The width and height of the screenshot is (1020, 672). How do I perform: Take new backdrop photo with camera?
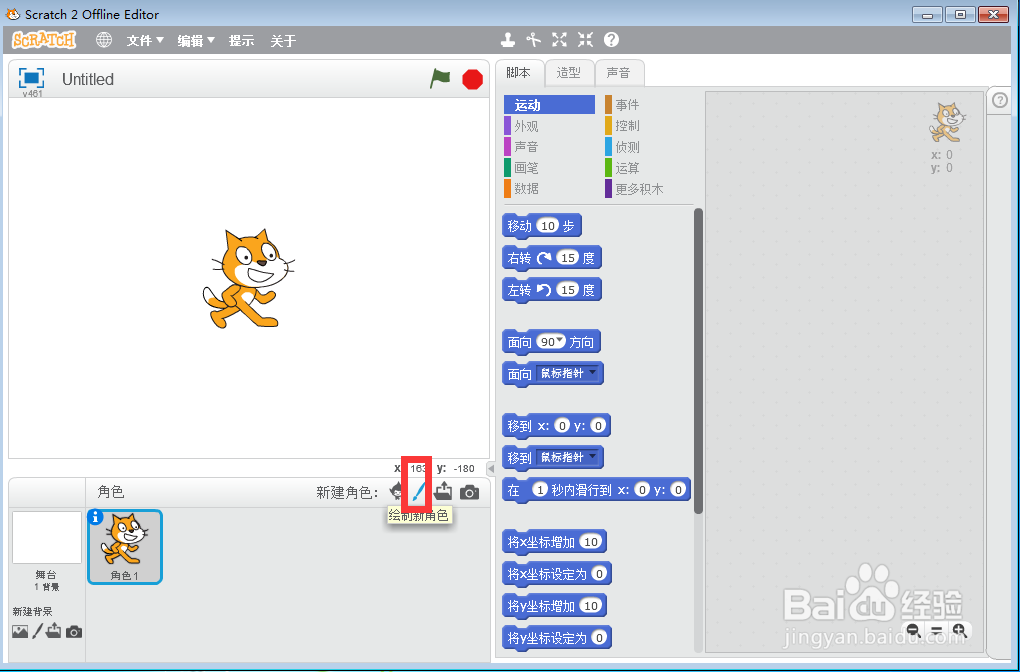click(74, 632)
